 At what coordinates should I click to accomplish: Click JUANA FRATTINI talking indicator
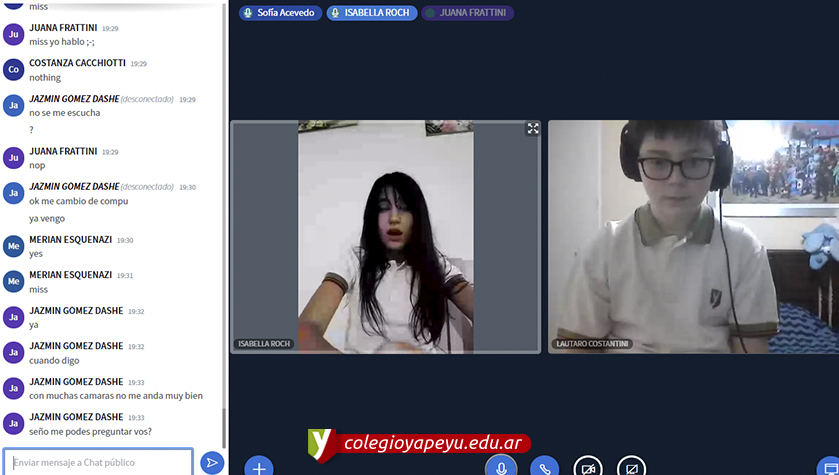click(x=467, y=13)
